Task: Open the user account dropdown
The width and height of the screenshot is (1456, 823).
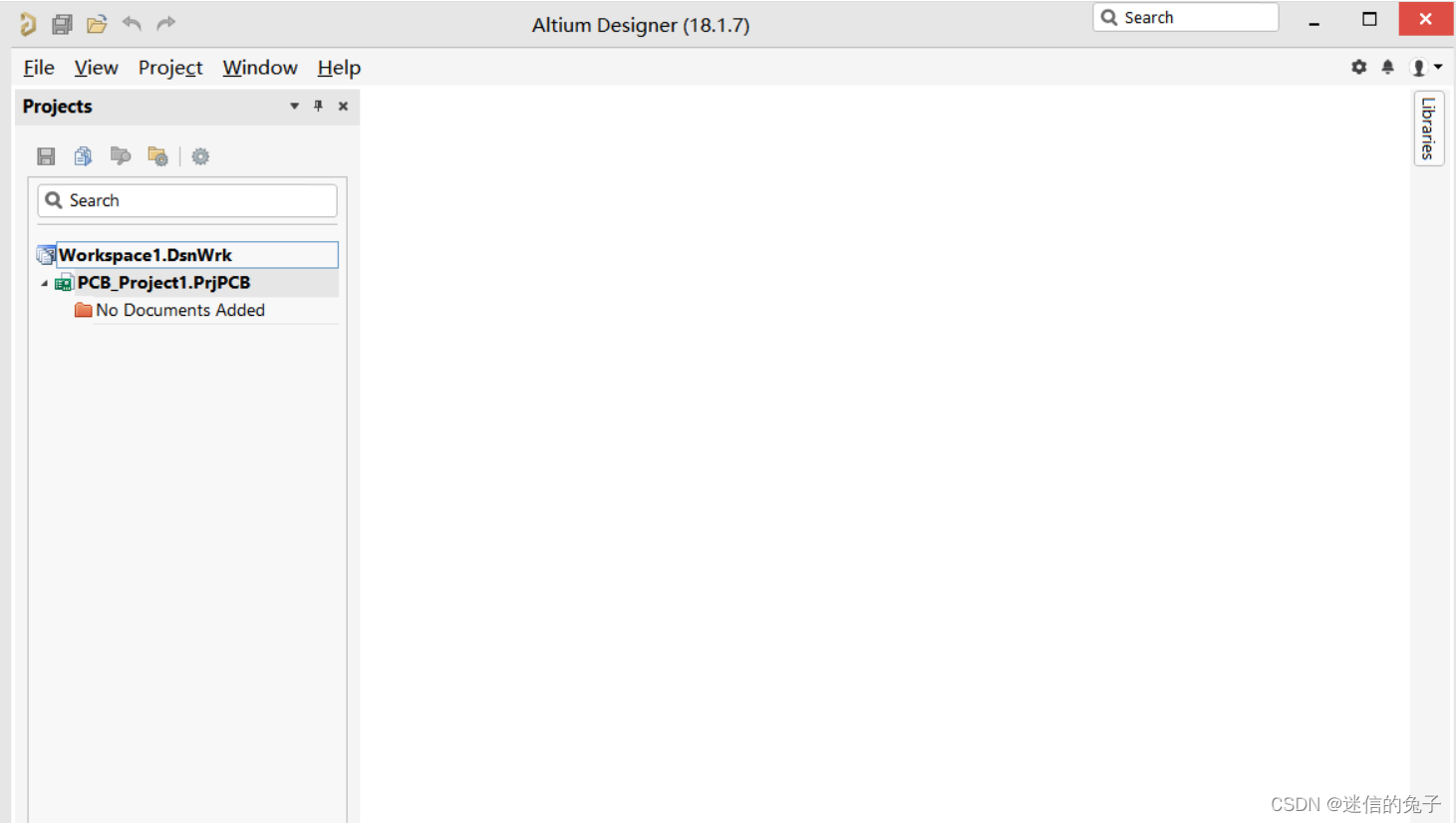Action: click(1426, 67)
